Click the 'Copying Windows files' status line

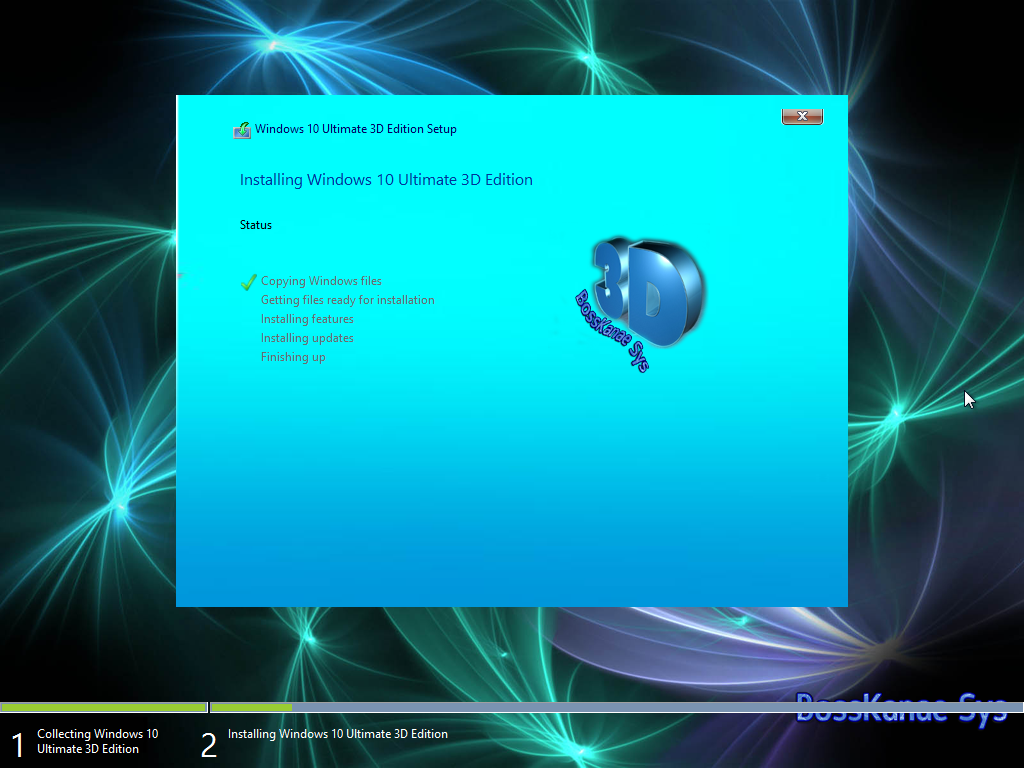point(321,281)
